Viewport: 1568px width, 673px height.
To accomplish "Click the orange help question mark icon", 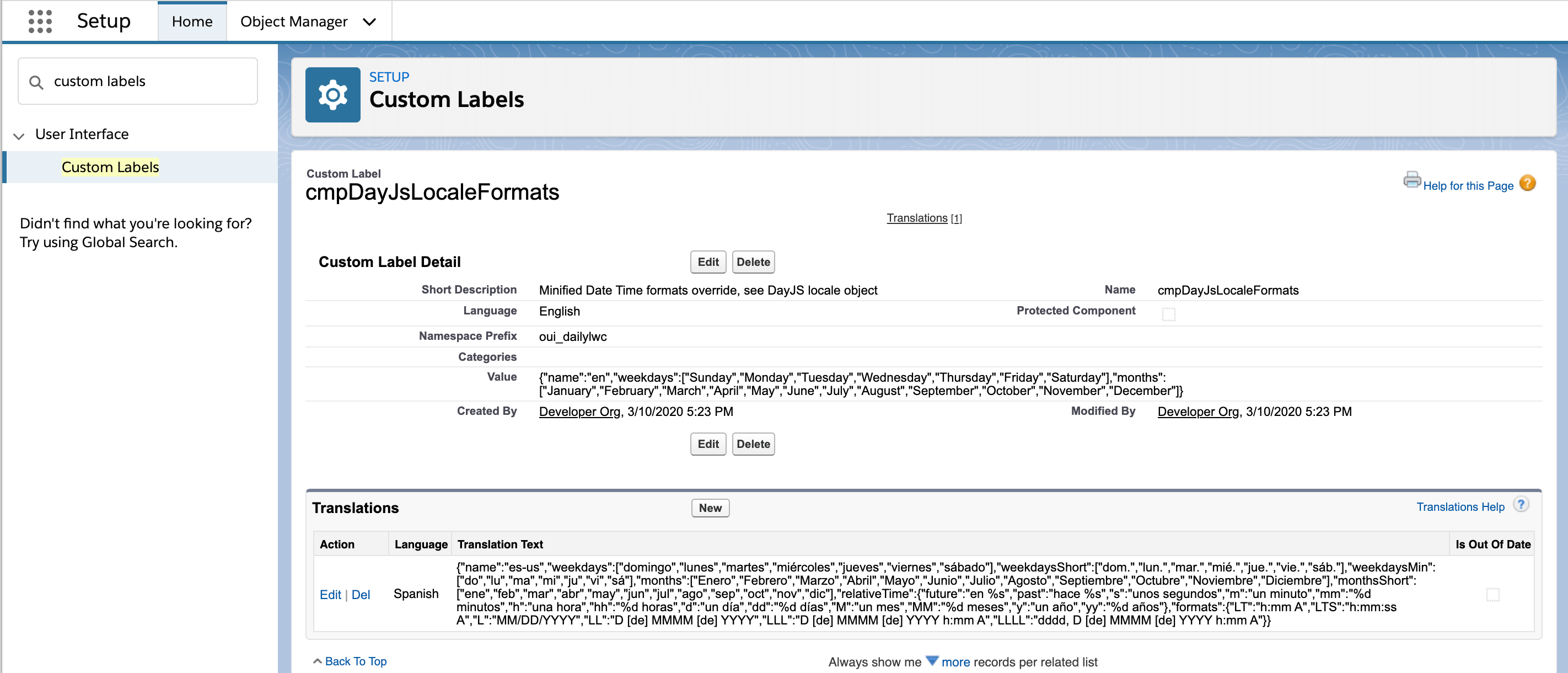I will tap(1527, 183).
